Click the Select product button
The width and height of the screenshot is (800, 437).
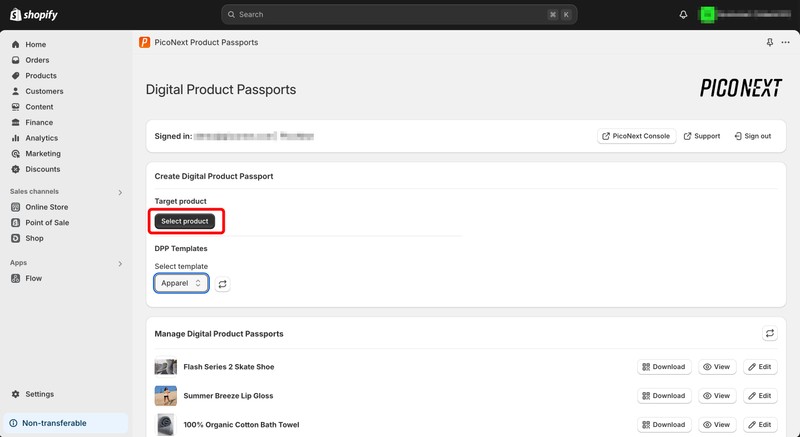(185, 221)
